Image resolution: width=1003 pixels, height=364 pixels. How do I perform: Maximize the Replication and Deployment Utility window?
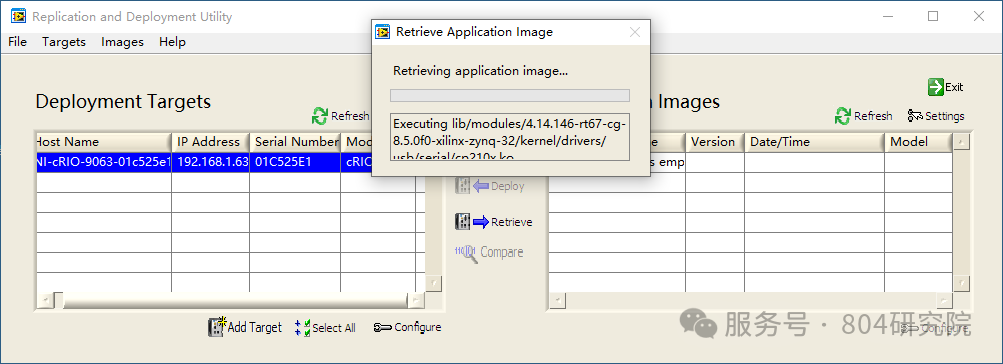[x=933, y=17]
